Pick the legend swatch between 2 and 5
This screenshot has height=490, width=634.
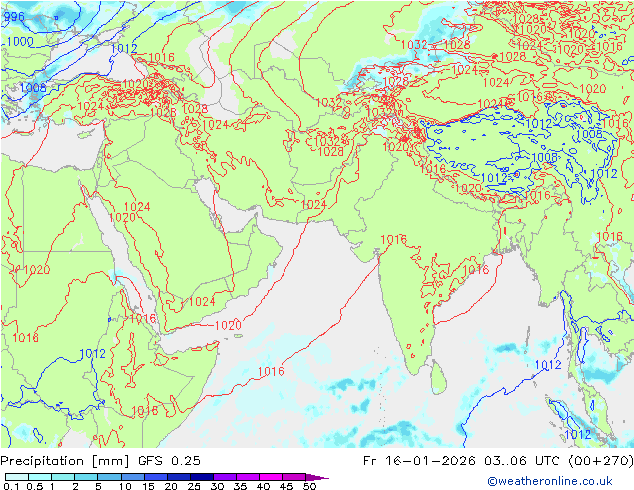86,477
